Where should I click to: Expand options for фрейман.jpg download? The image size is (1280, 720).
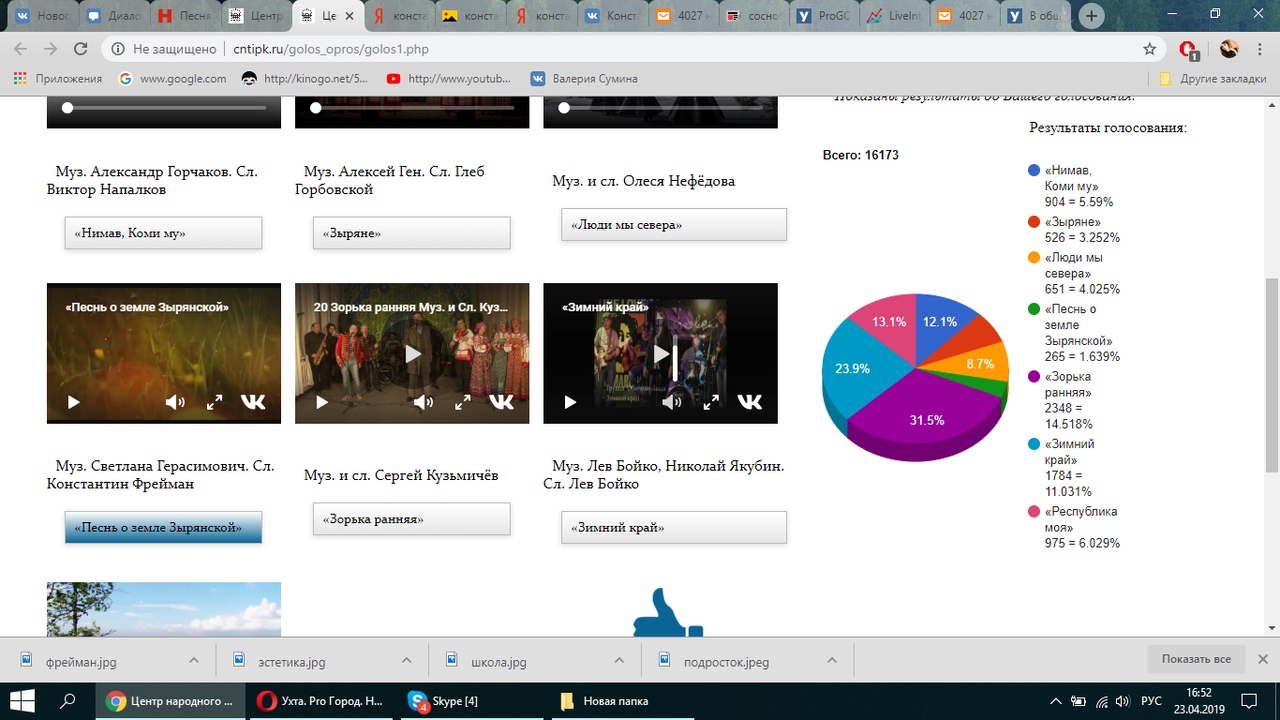[x=194, y=661]
